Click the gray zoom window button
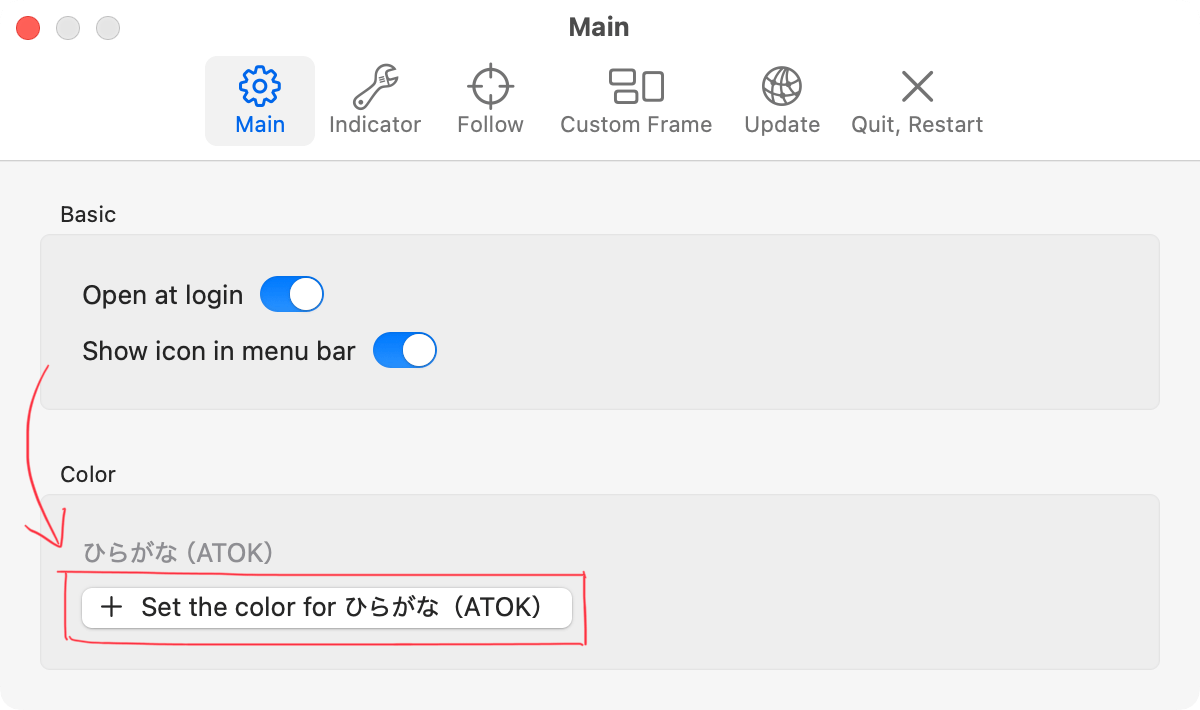Viewport: 1200px width, 710px height. point(108,28)
